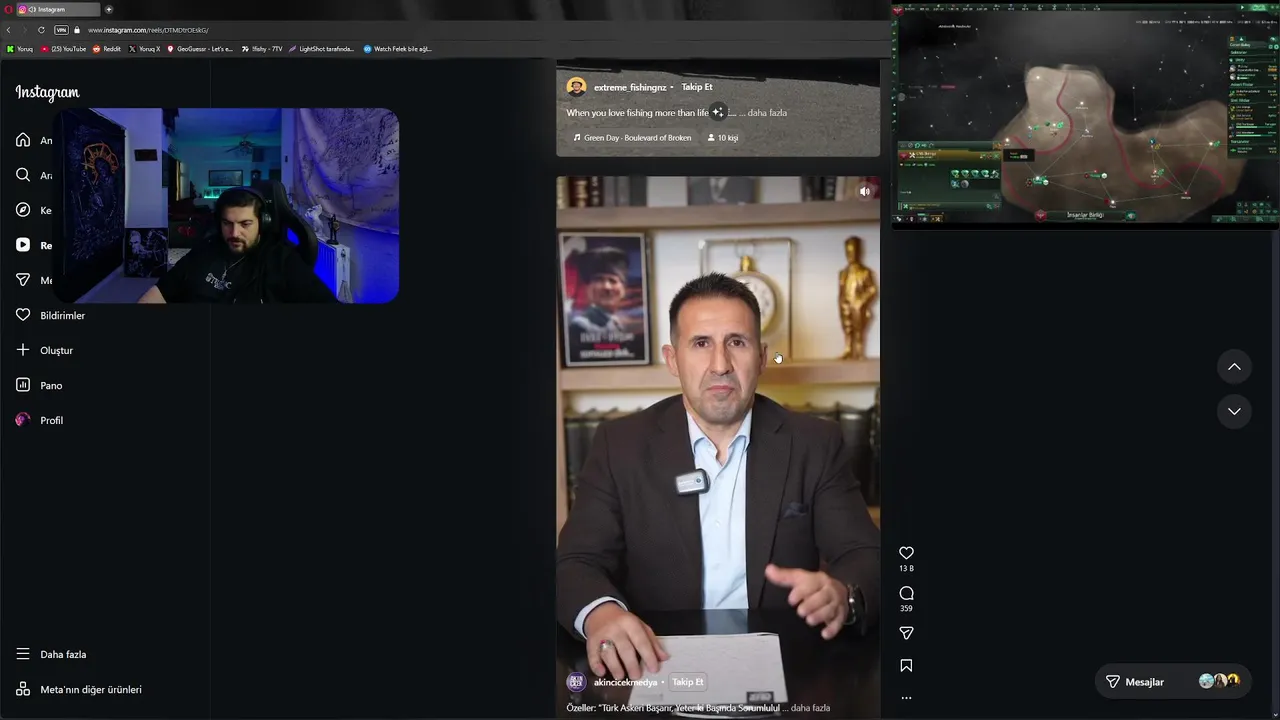Viewport: 1280px width, 720px height.
Task: Click the sparkle icon on fishing caption
Action: tap(717, 112)
